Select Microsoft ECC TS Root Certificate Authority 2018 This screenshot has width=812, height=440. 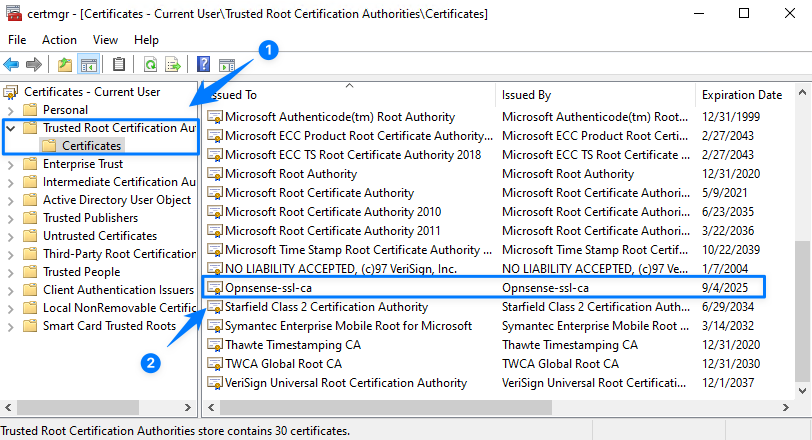pos(353,155)
